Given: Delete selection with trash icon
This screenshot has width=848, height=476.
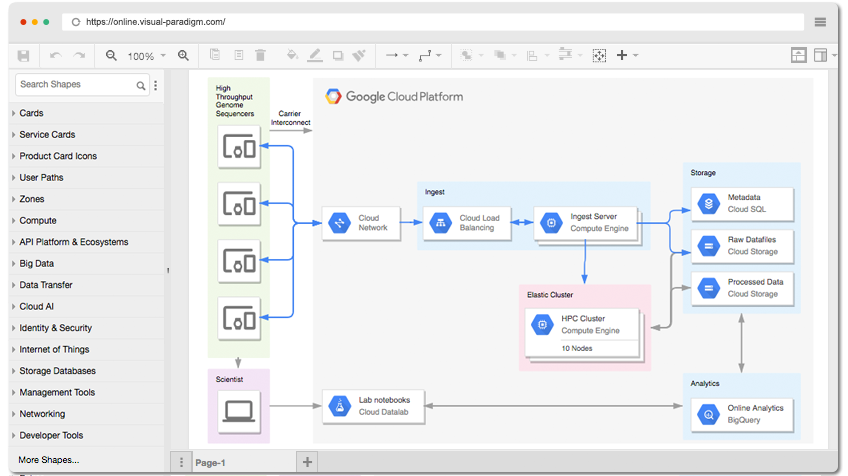Looking at the screenshot, I should tap(260, 55).
